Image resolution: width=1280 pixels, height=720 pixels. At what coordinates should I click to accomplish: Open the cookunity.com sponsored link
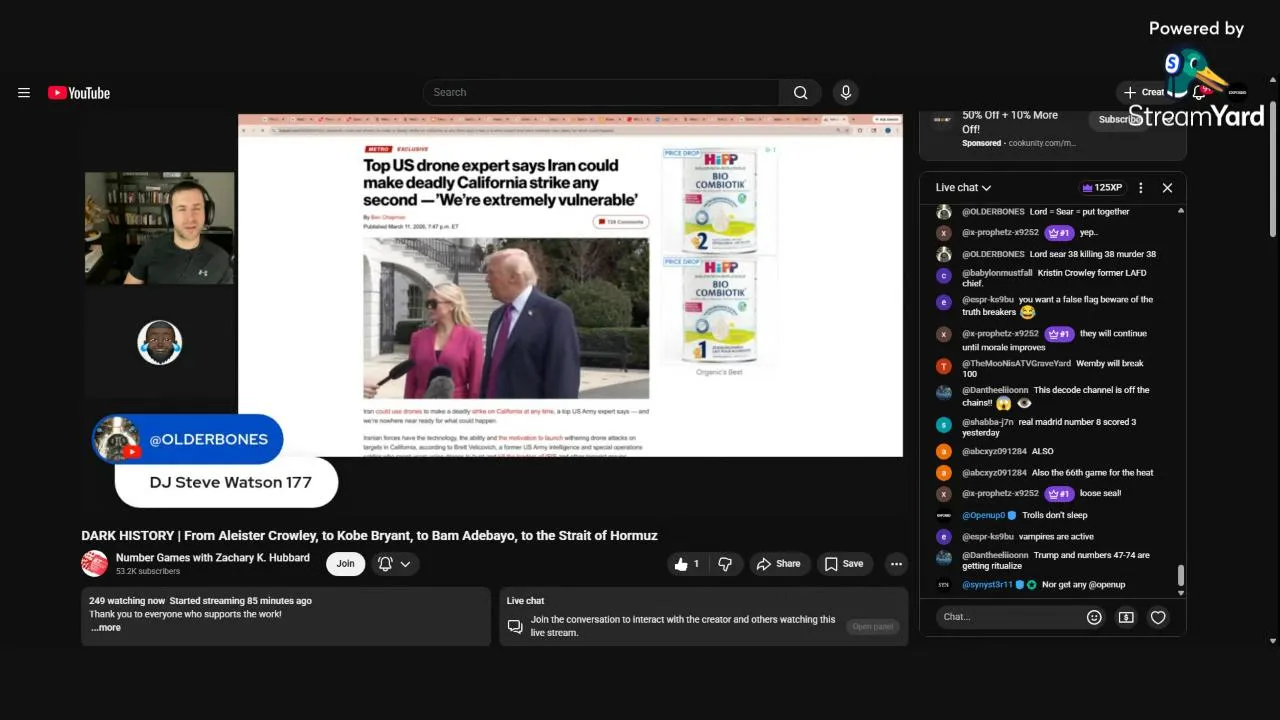tap(1040, 143)
